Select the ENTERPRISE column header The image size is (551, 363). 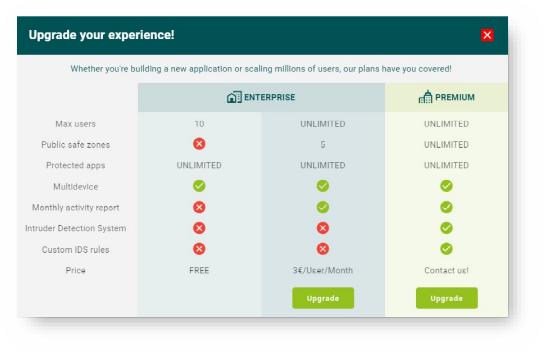(261, 97)
